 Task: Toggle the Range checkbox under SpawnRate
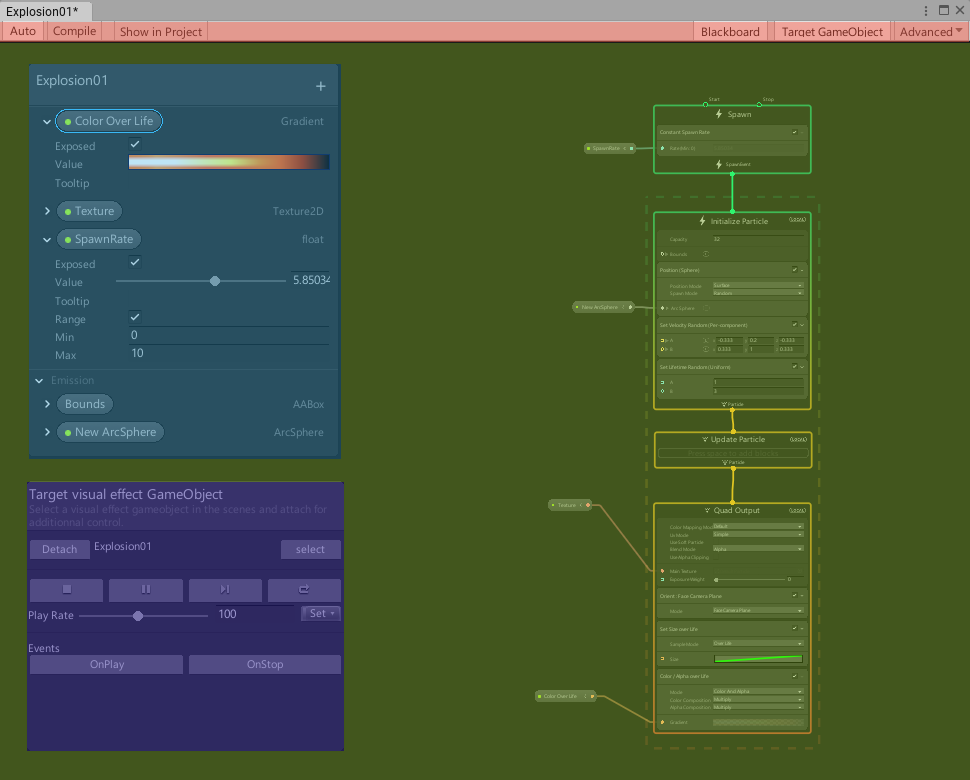(134, 319)
